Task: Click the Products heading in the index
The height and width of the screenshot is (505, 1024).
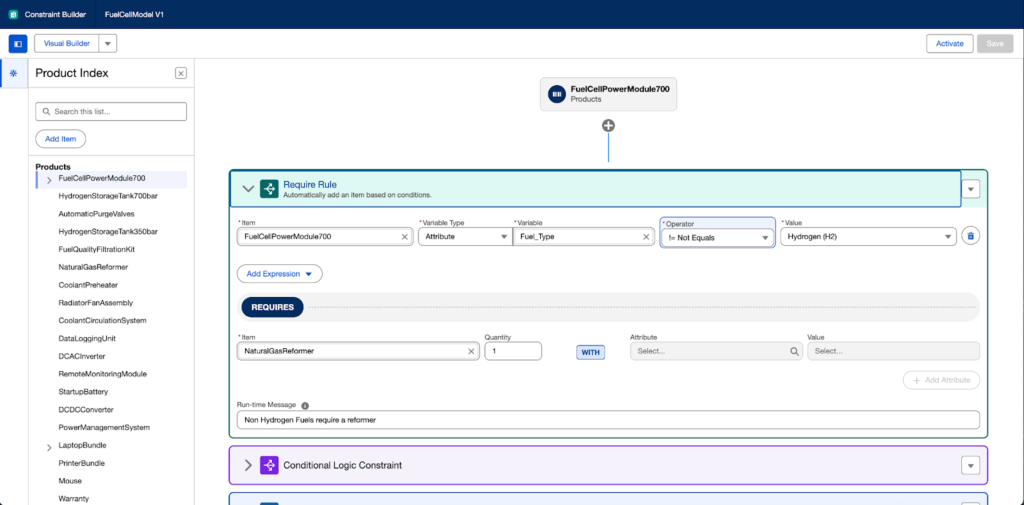Action: point(53,167)
